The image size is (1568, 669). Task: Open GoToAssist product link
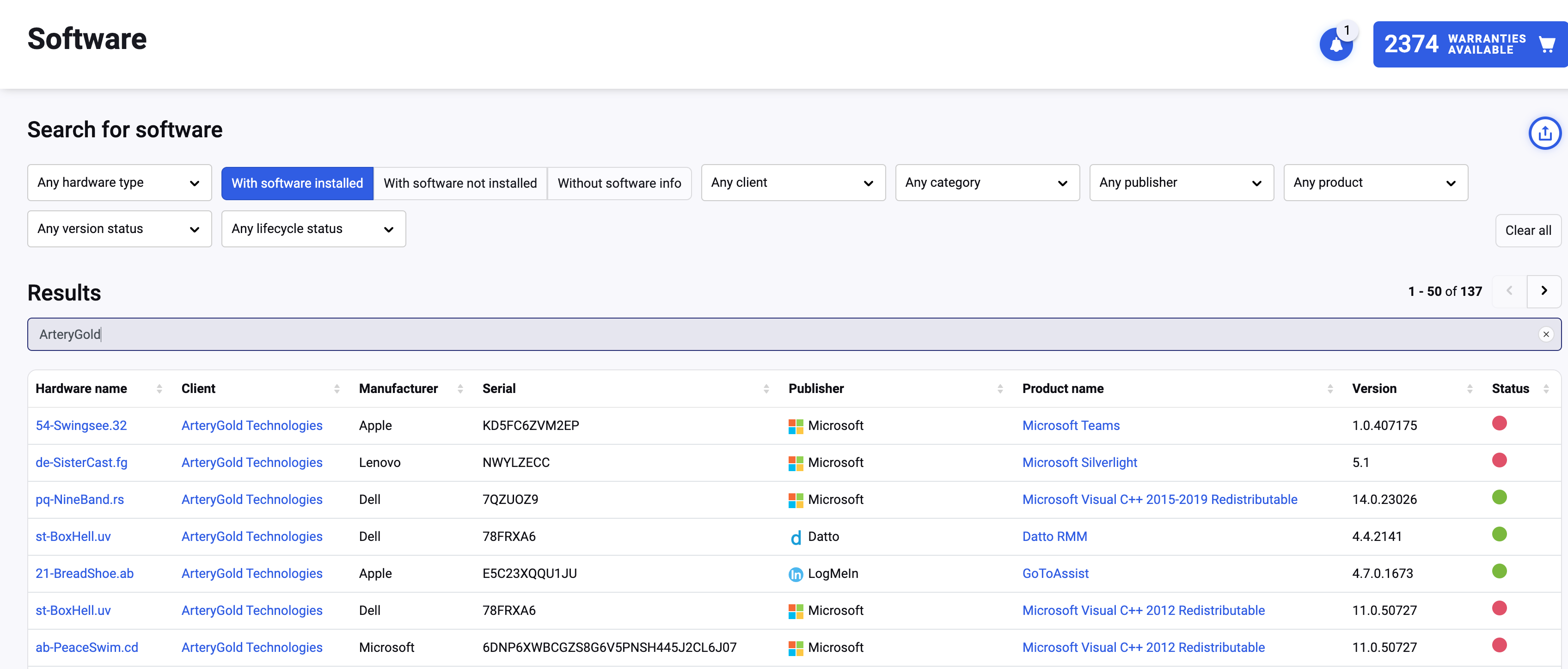1055,573
